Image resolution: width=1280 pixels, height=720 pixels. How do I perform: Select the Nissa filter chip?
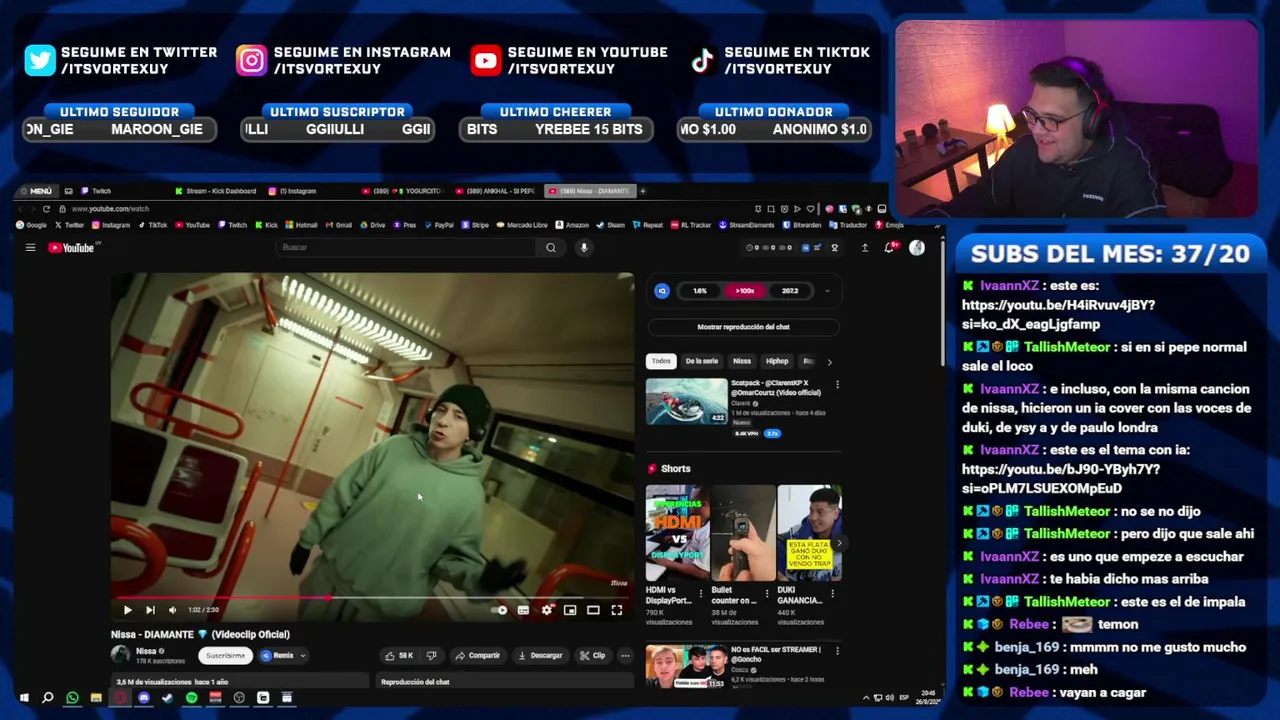[742, 361]
